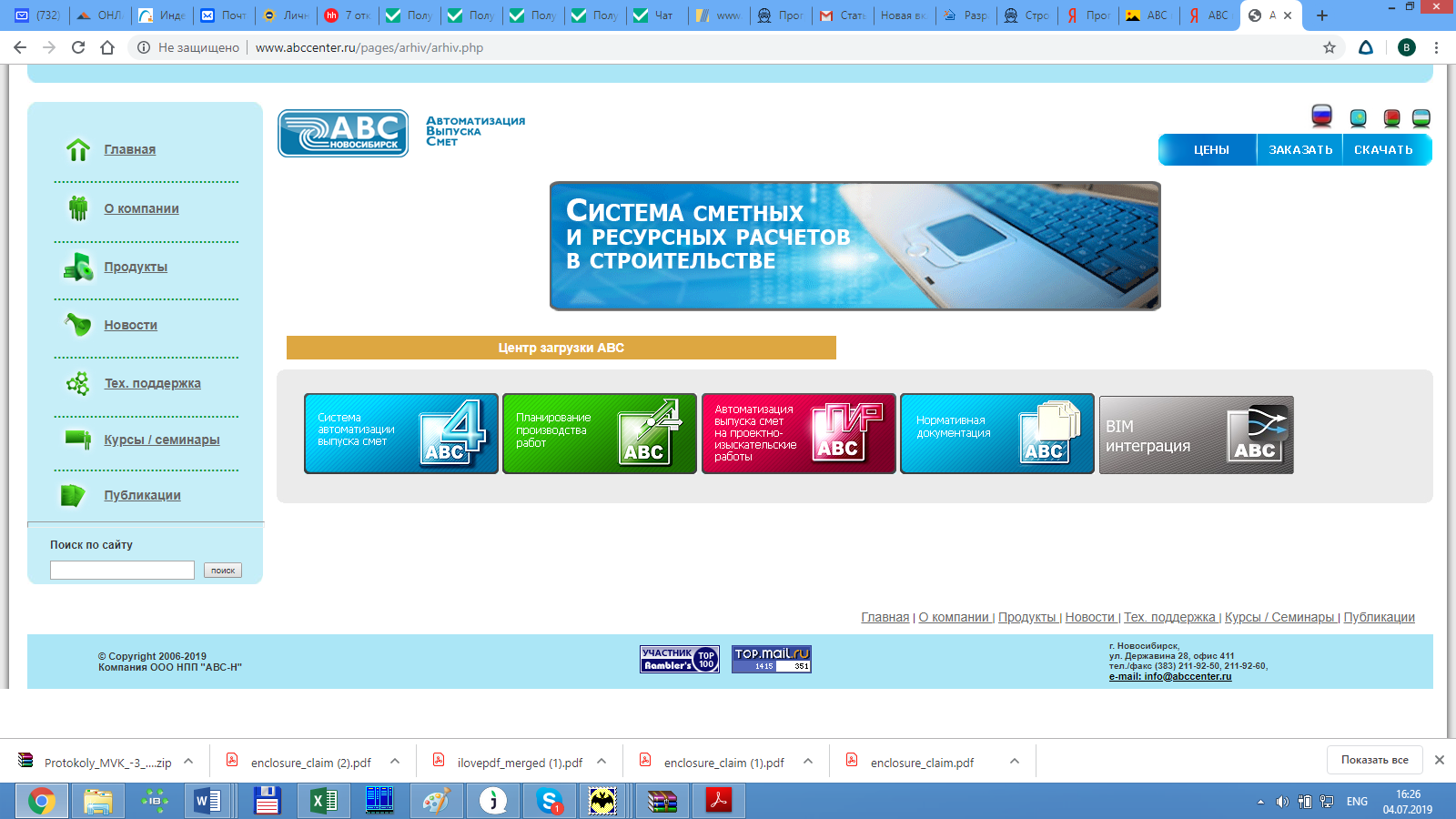Switch to the Новая вкладка browser tab
Image resolution: width=1456 pixels, height=819 pixels.
[x=903, y=15]
